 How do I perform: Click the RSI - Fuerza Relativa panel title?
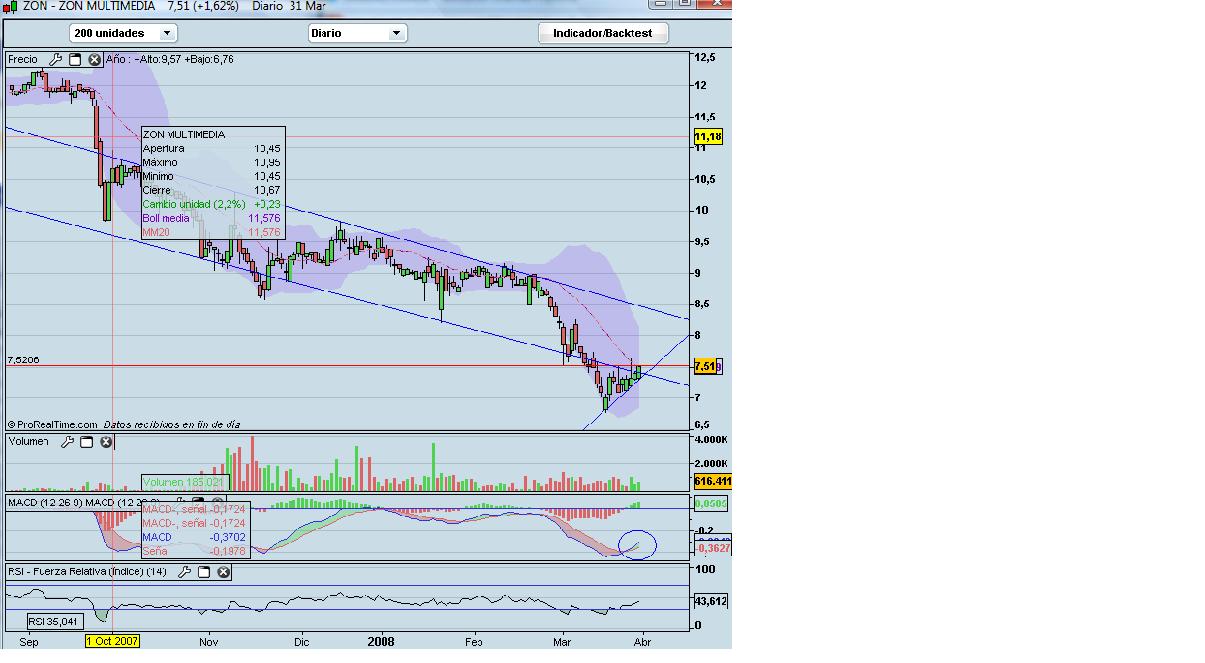(88, 572)
